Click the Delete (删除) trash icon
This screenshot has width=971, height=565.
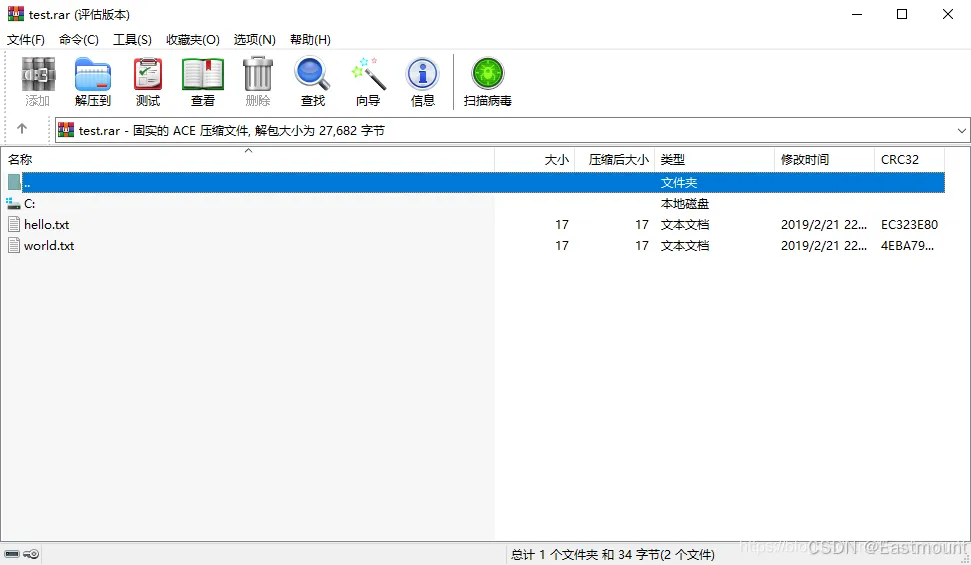point(258,74)
